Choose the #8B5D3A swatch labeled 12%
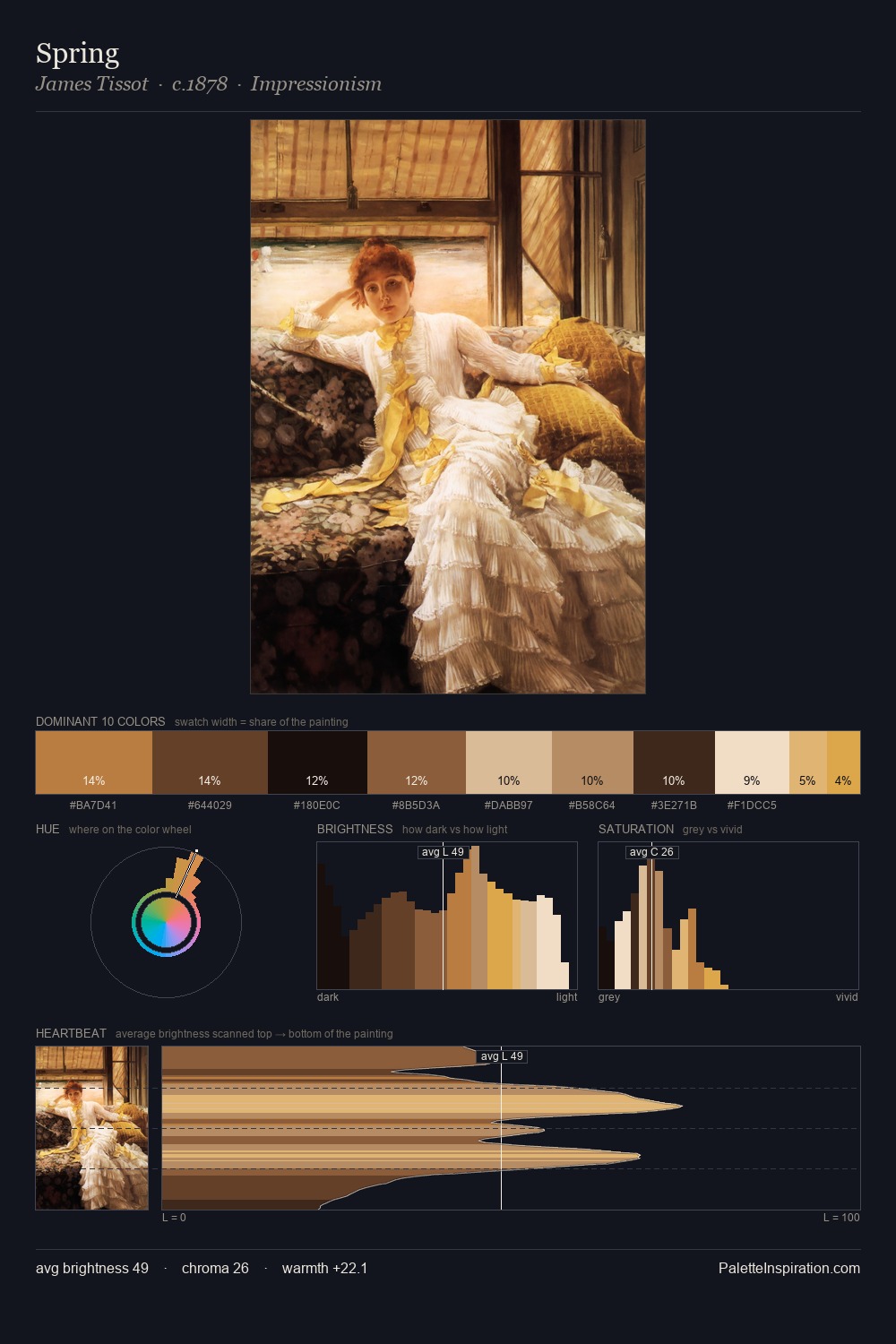The width and height of the screenshot is (896, 1344). (x=417, y=762)
